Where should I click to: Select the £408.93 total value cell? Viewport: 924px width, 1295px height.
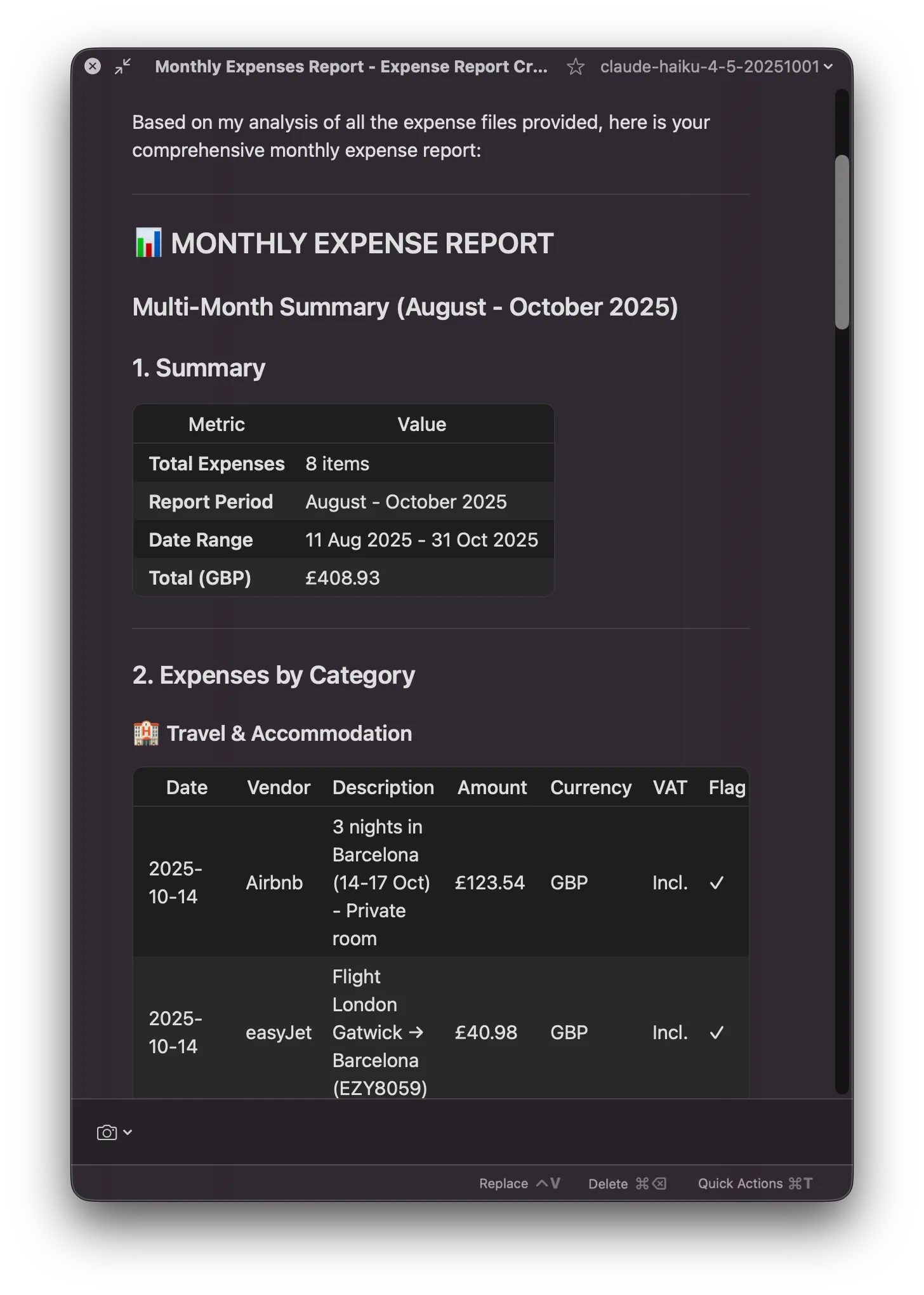(343, 578)
